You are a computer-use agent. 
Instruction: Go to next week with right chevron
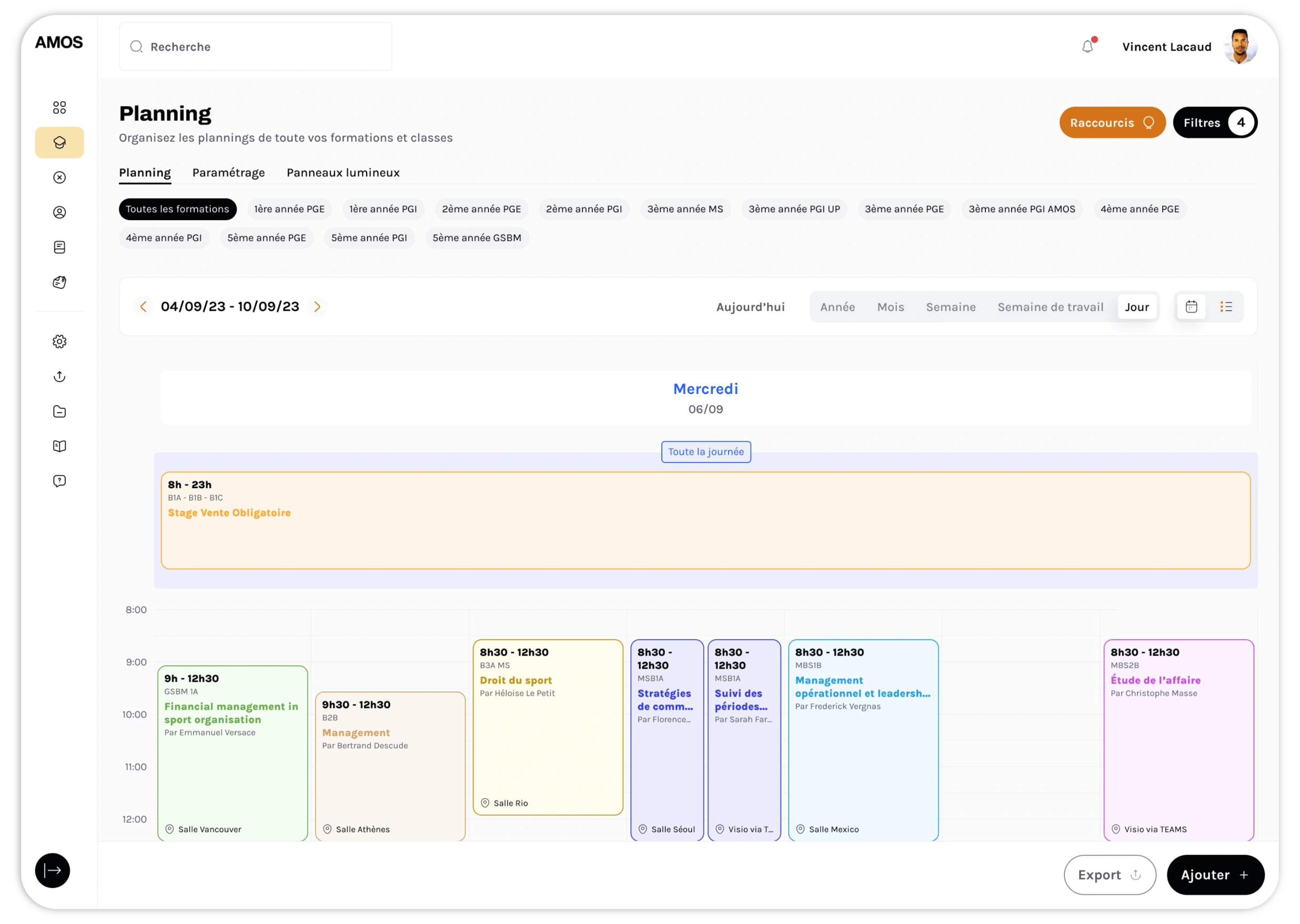(x=317, y=307)
